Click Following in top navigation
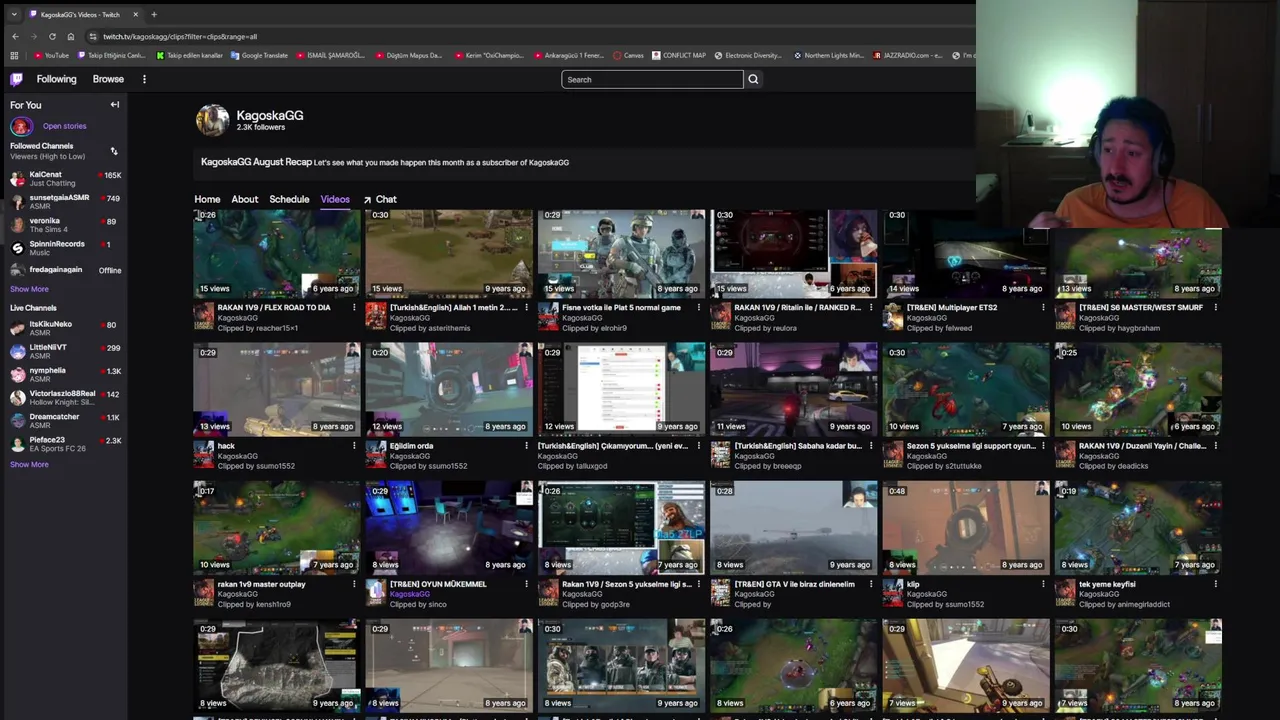Viewport: 1280px width, 720px height. point(56,79)
